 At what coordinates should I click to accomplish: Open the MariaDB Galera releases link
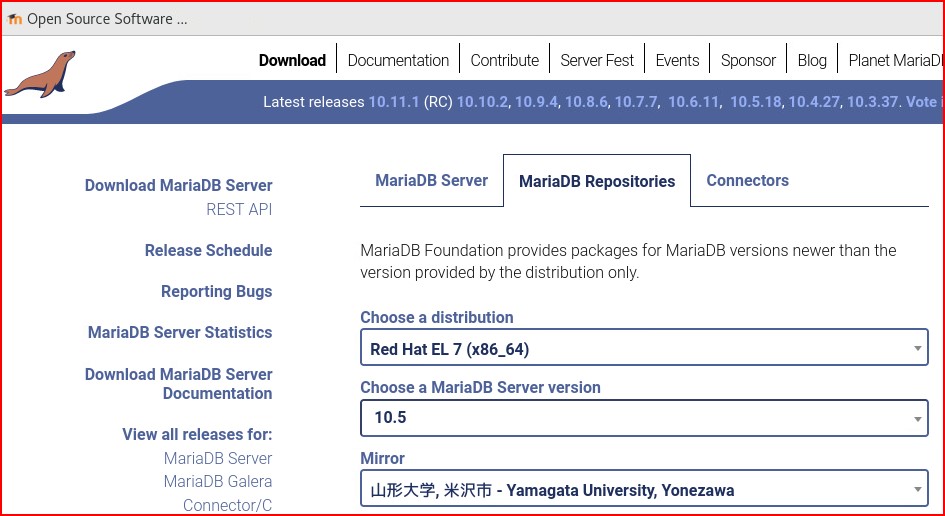point(218,482)
